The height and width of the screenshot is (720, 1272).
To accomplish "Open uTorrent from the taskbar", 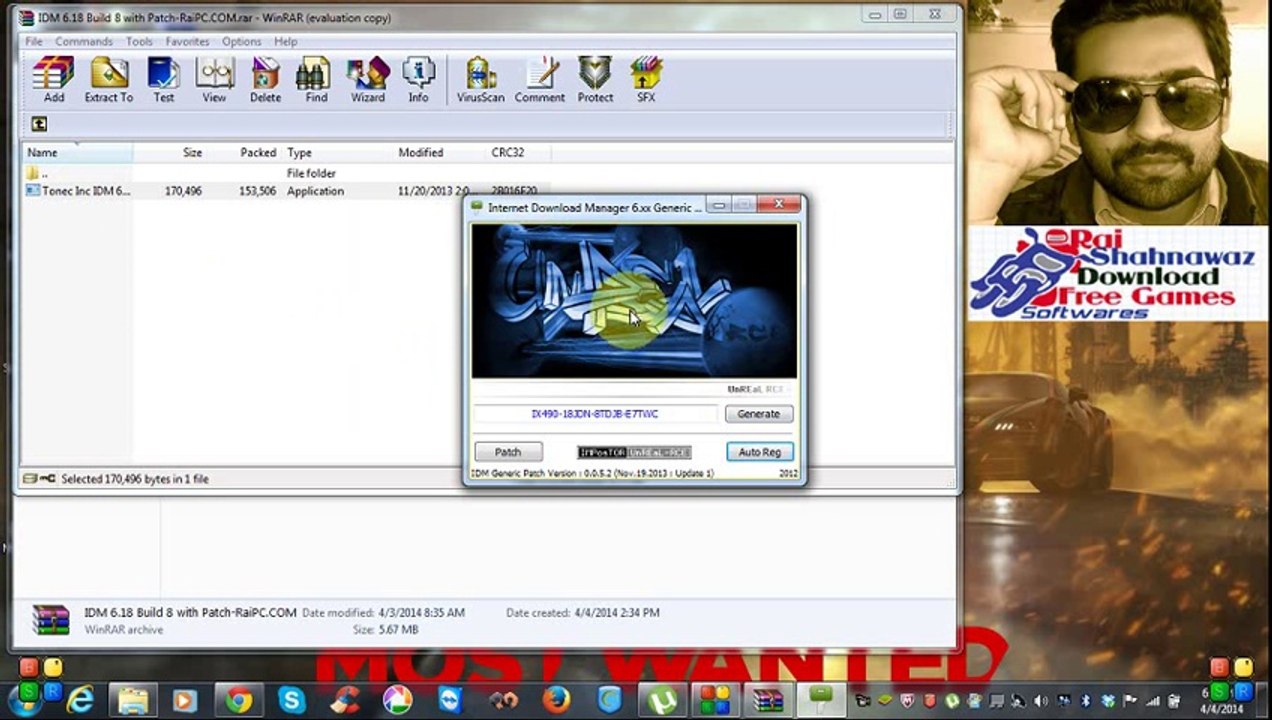I will 662,700.
